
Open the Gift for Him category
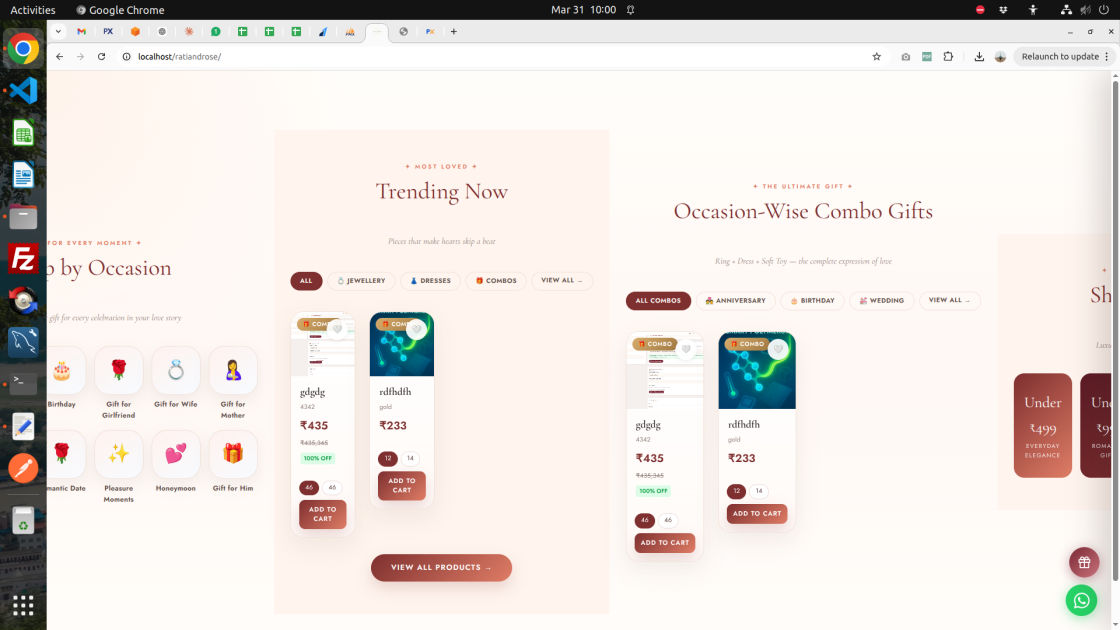pyautogui.click(x=233, y=455)
